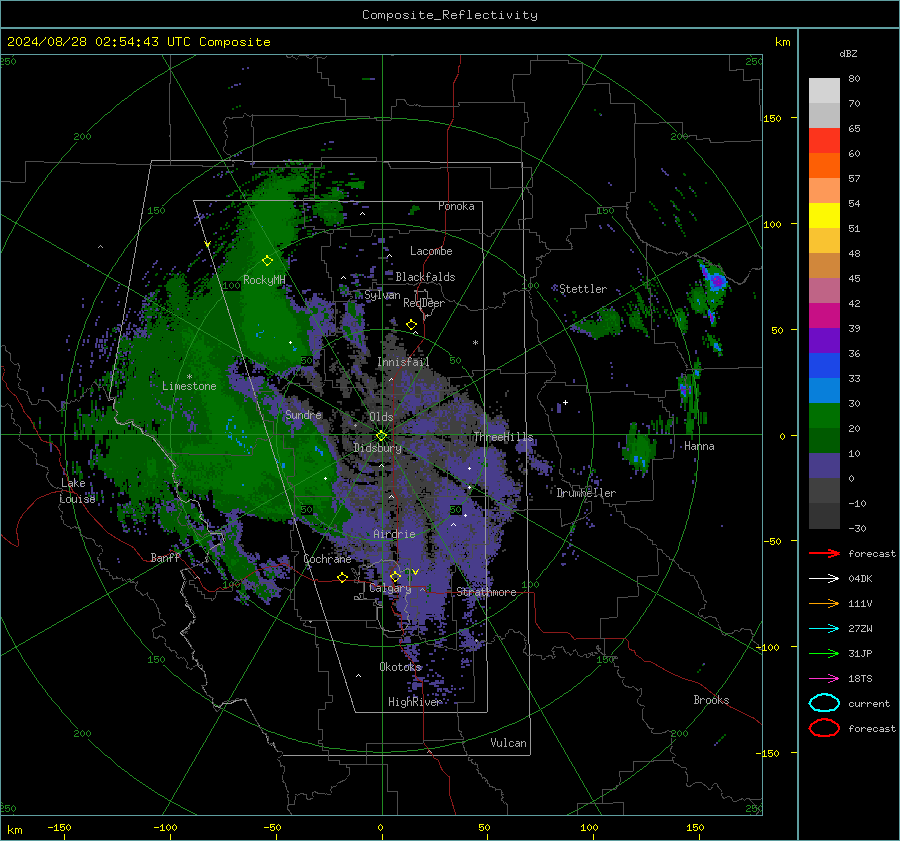Click the magenta 18TS arrow in legend
900x841 pixels.
[824, 678]
